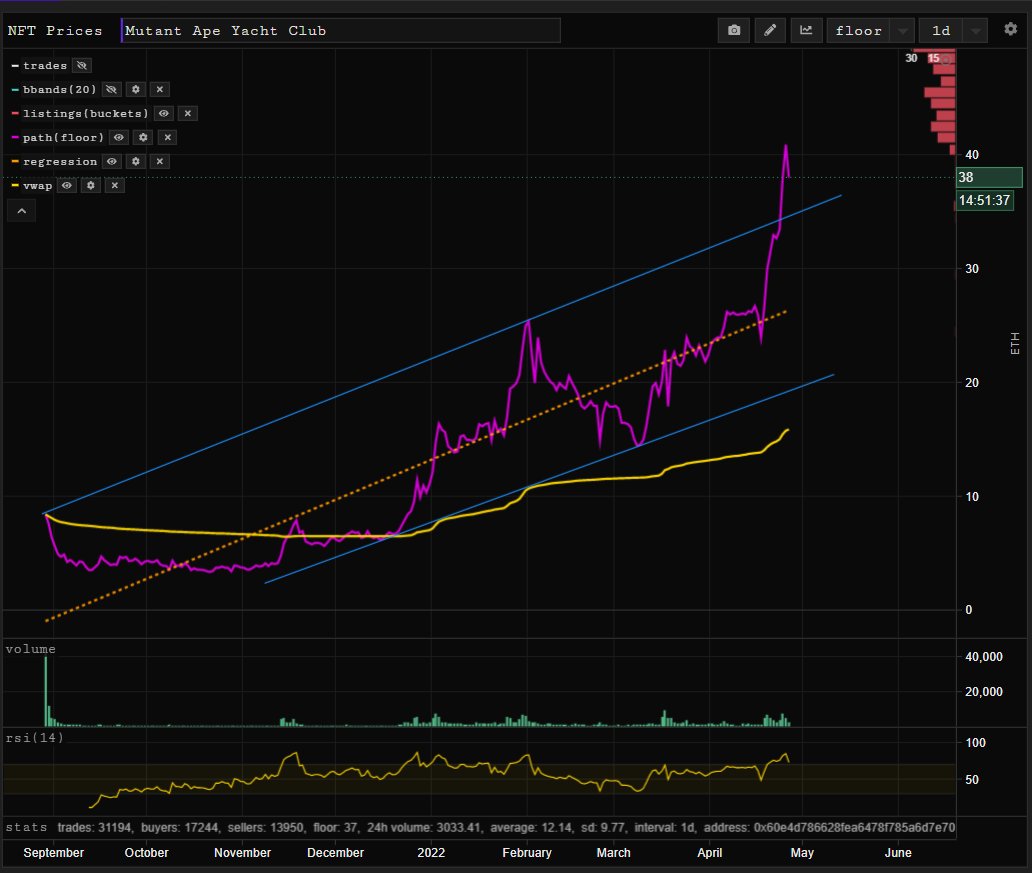The height and width of the screenshot is (873, 1032).
Task: Select the pencil drawing tool
Action: pos(769,30)
